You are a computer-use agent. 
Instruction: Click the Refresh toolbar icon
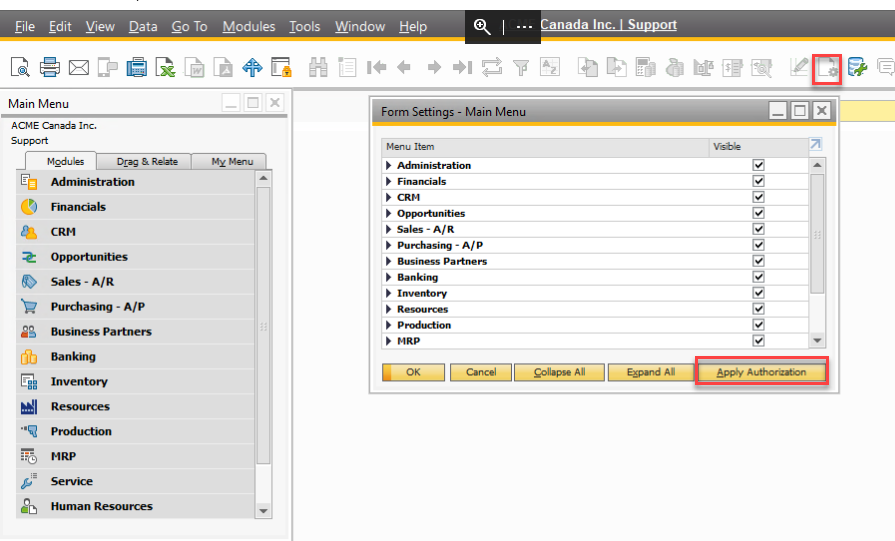coord(492,67)
